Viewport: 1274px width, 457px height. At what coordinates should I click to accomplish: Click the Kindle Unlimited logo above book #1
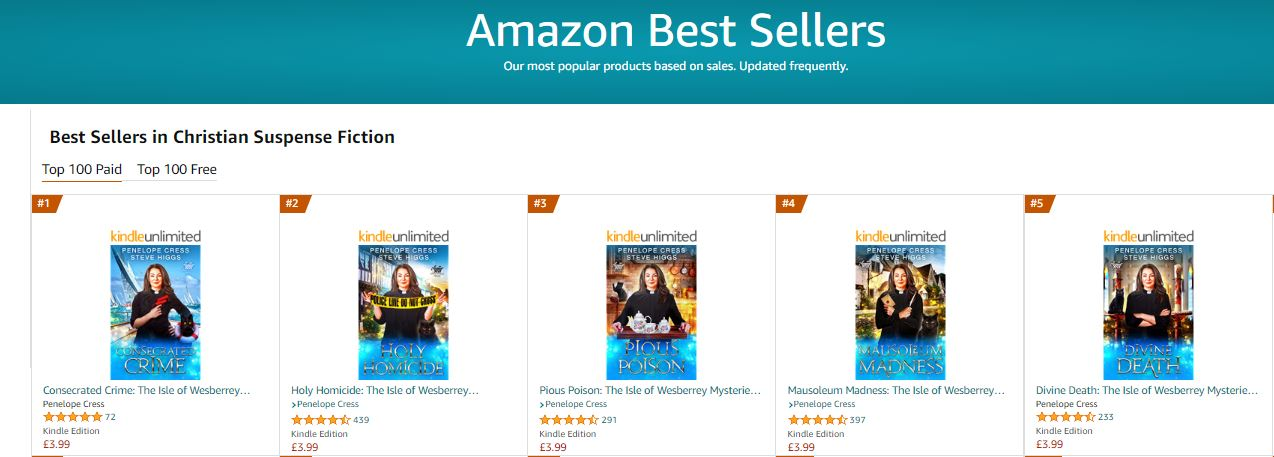pos(155,236)
